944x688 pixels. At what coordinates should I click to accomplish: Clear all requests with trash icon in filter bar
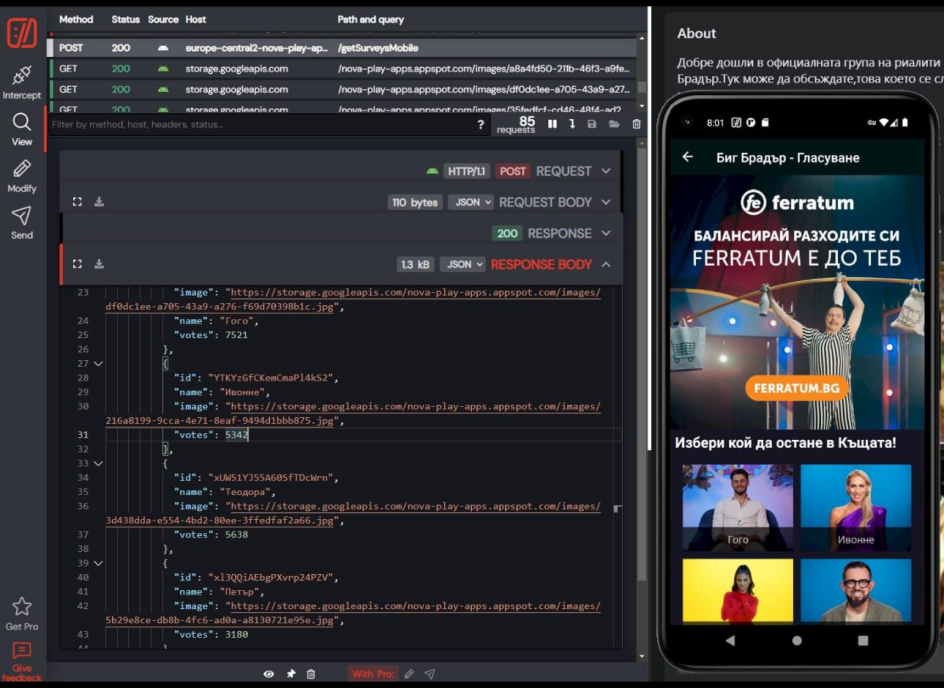click(636, 124)
